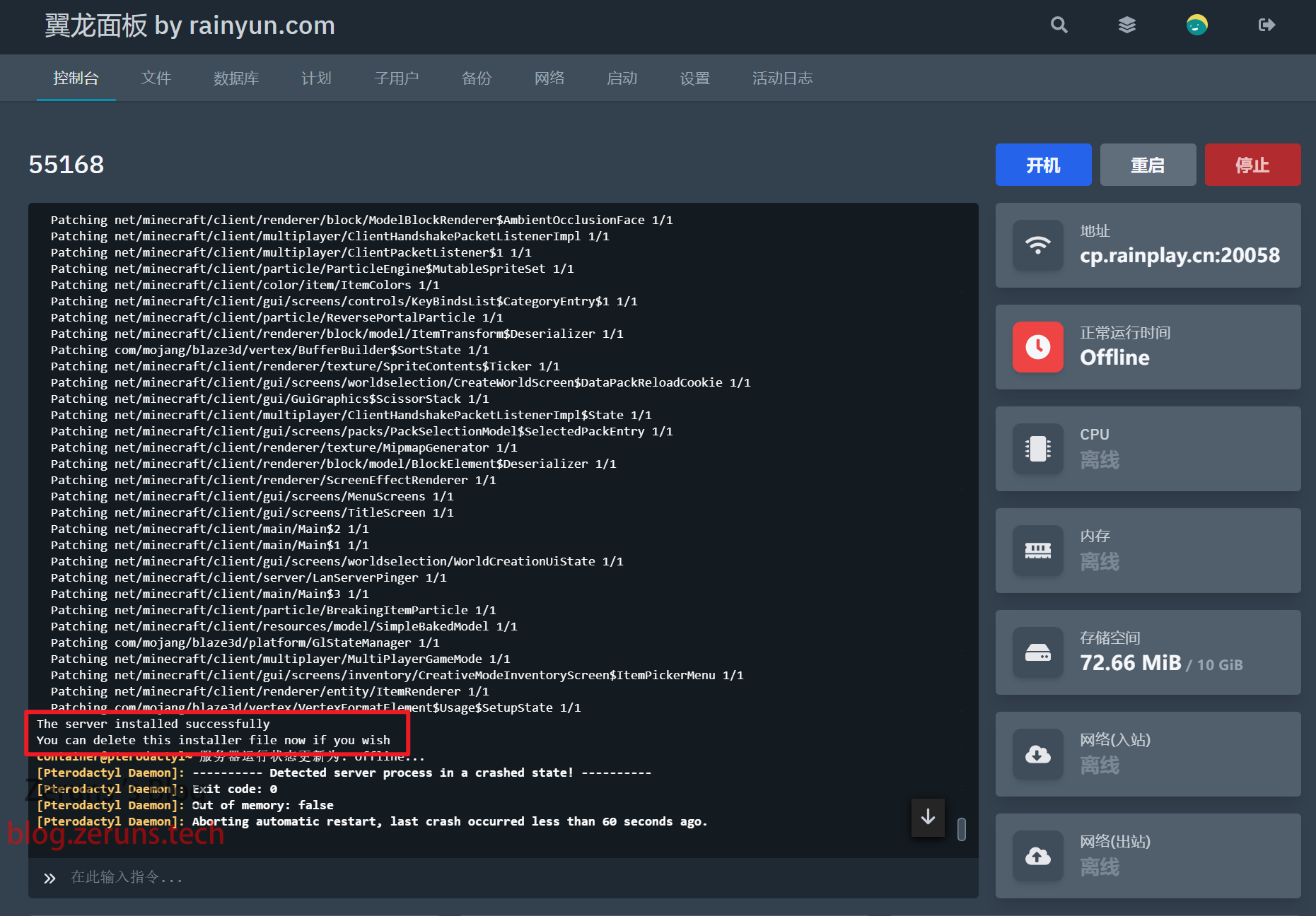Click 'You can delete this installer file' line
Screen dimensions: 1316x916
pos(214,740)
